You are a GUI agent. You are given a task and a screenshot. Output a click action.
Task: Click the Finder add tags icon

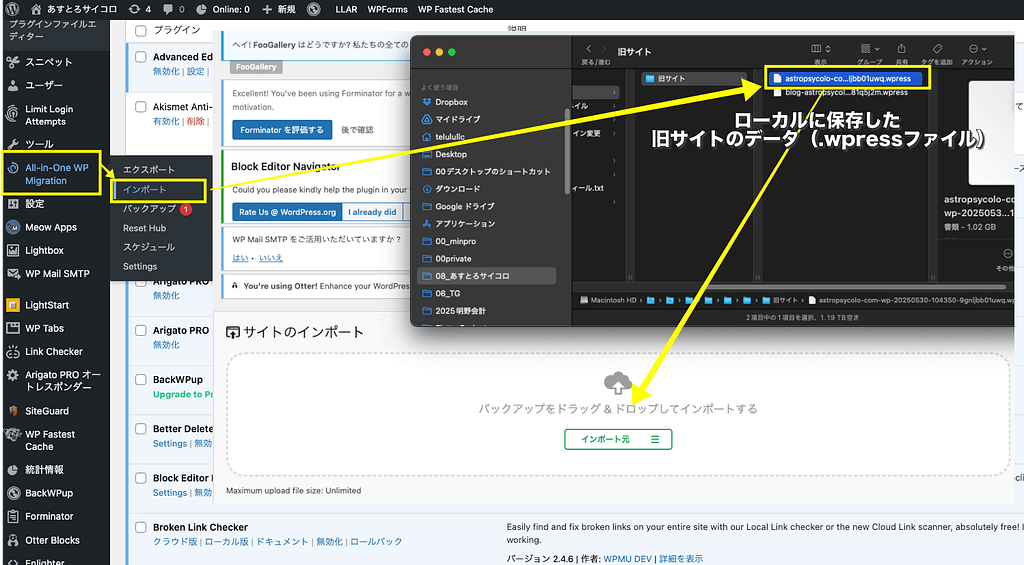pos(937,49)
